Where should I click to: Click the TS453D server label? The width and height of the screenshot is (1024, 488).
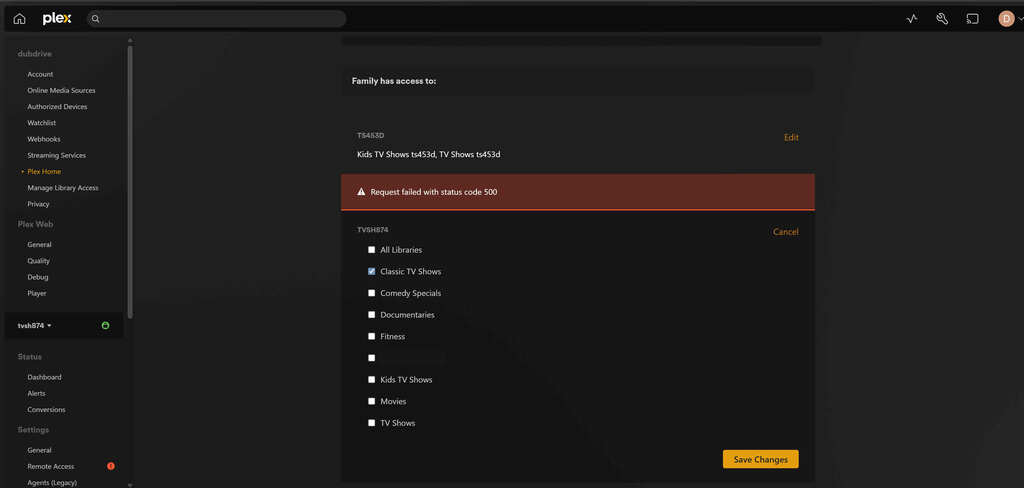(370, 135)
